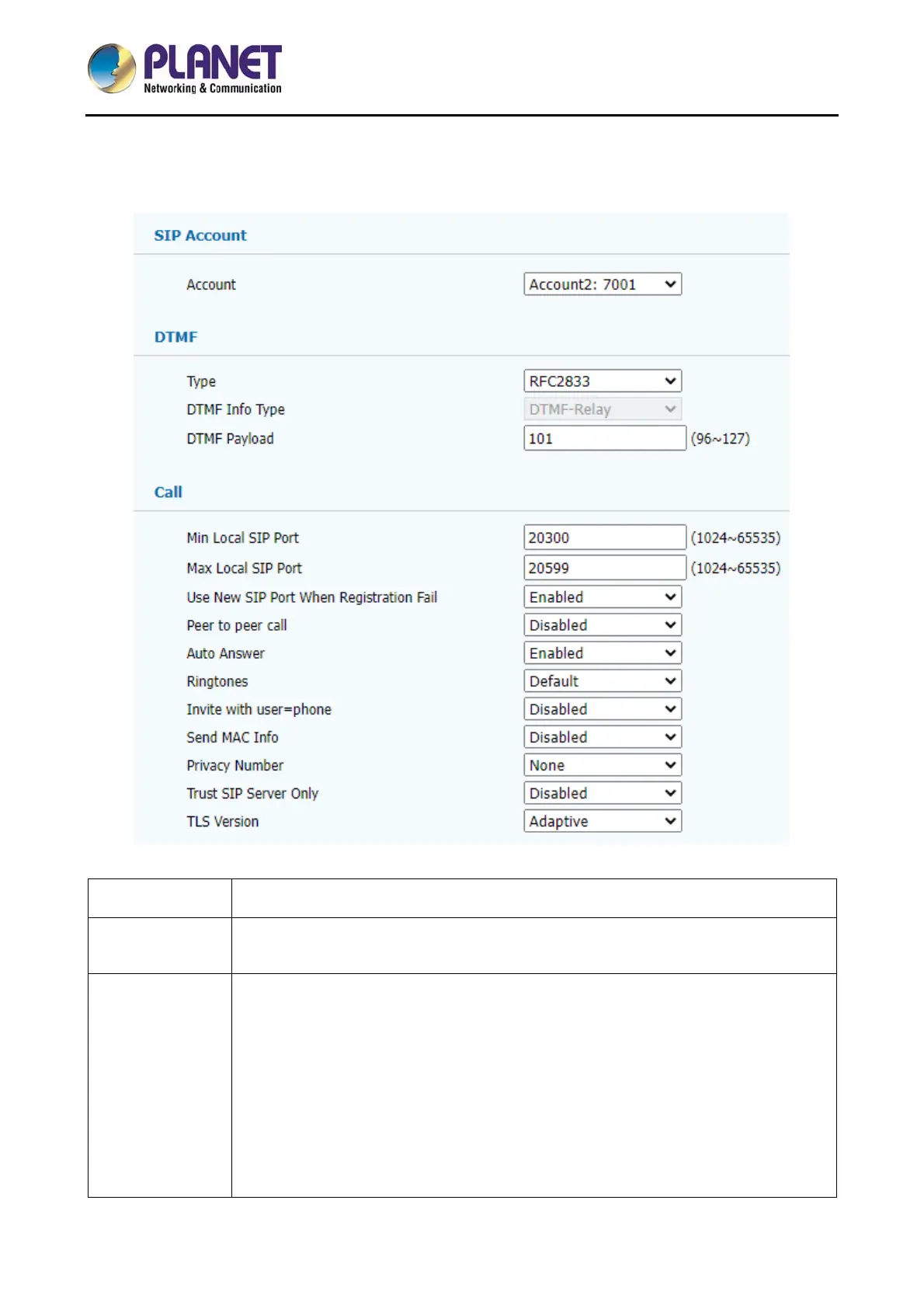
Task: Click the Use New SIP Port When Registration Fail label
Action: (x=311, y=597)
